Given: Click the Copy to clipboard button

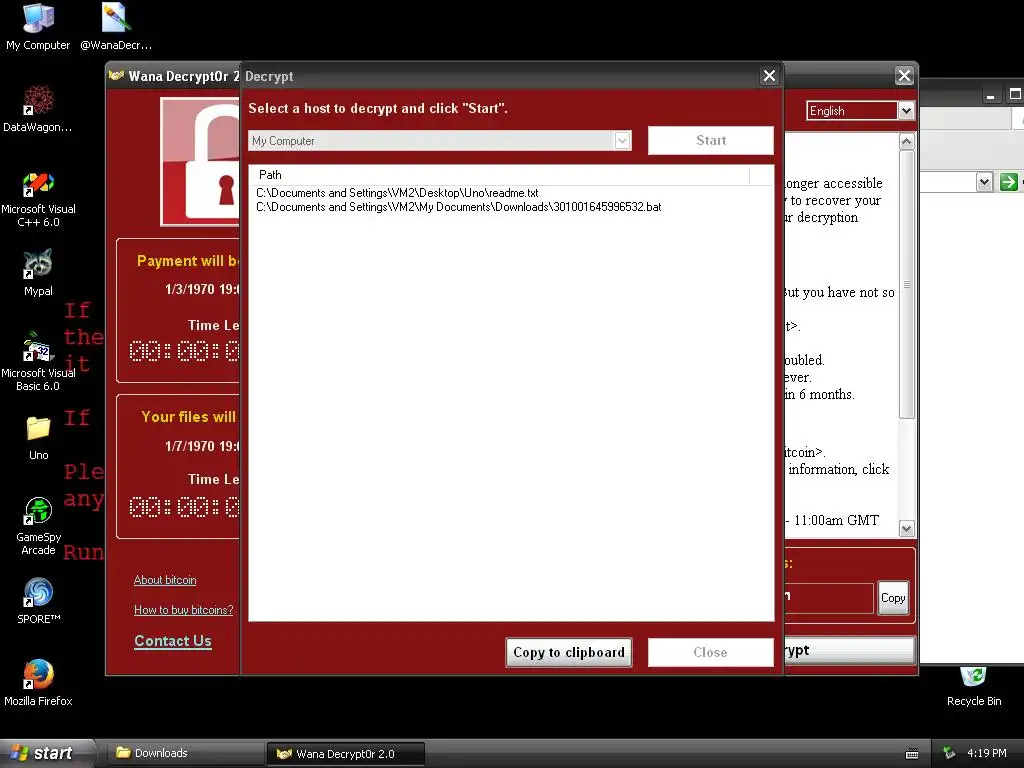Looking at the screenshot, I should click(569, 652).
